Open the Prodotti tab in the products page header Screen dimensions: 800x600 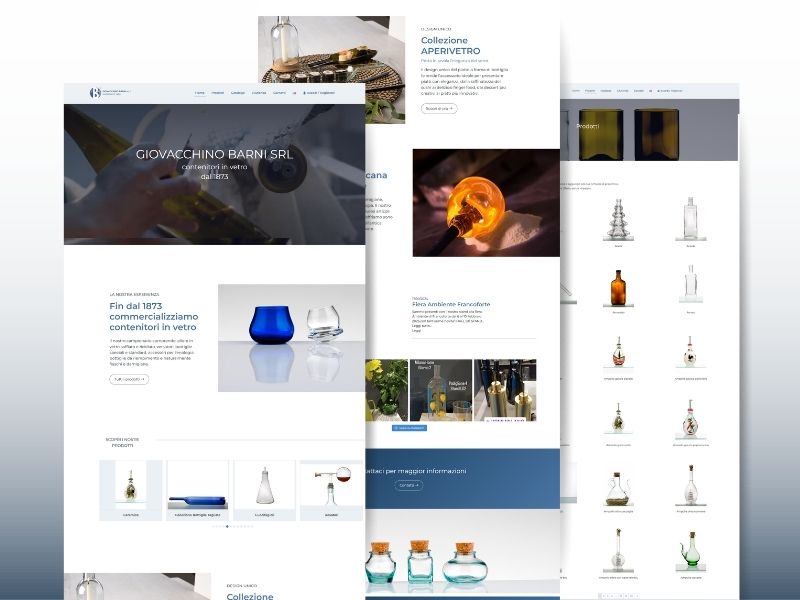tap(590, 91)
